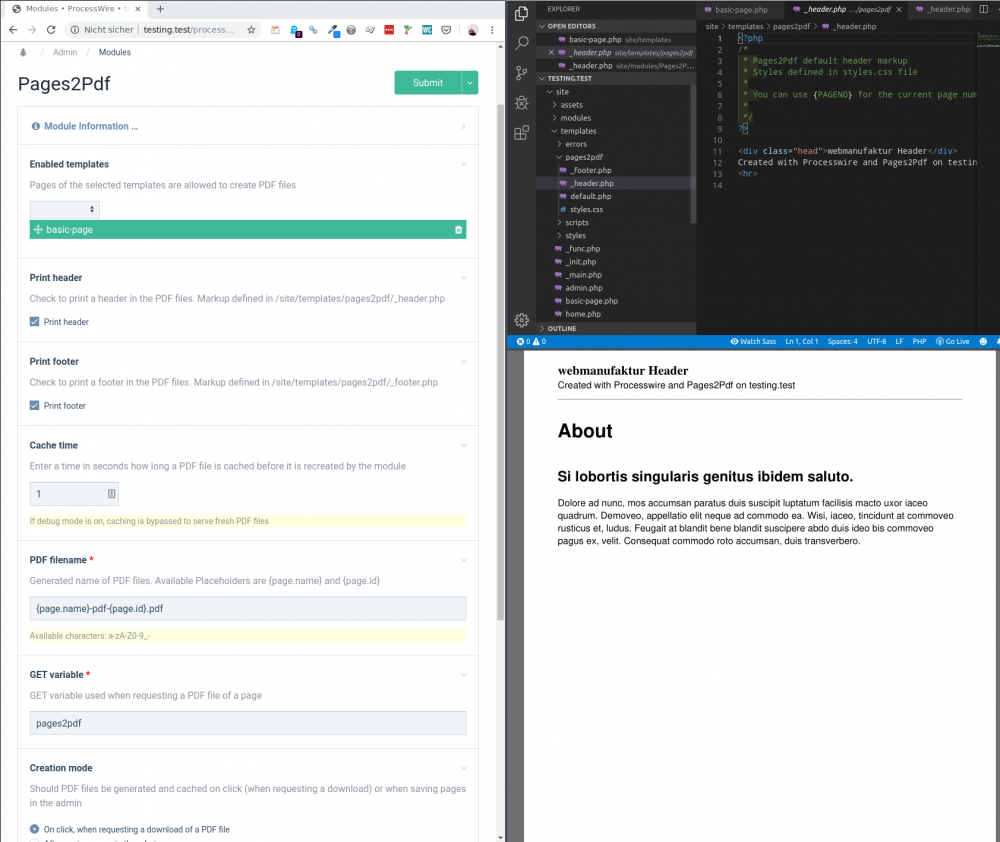
Task: Open the Submit button dropdown arrow
Action: [470, 83]
